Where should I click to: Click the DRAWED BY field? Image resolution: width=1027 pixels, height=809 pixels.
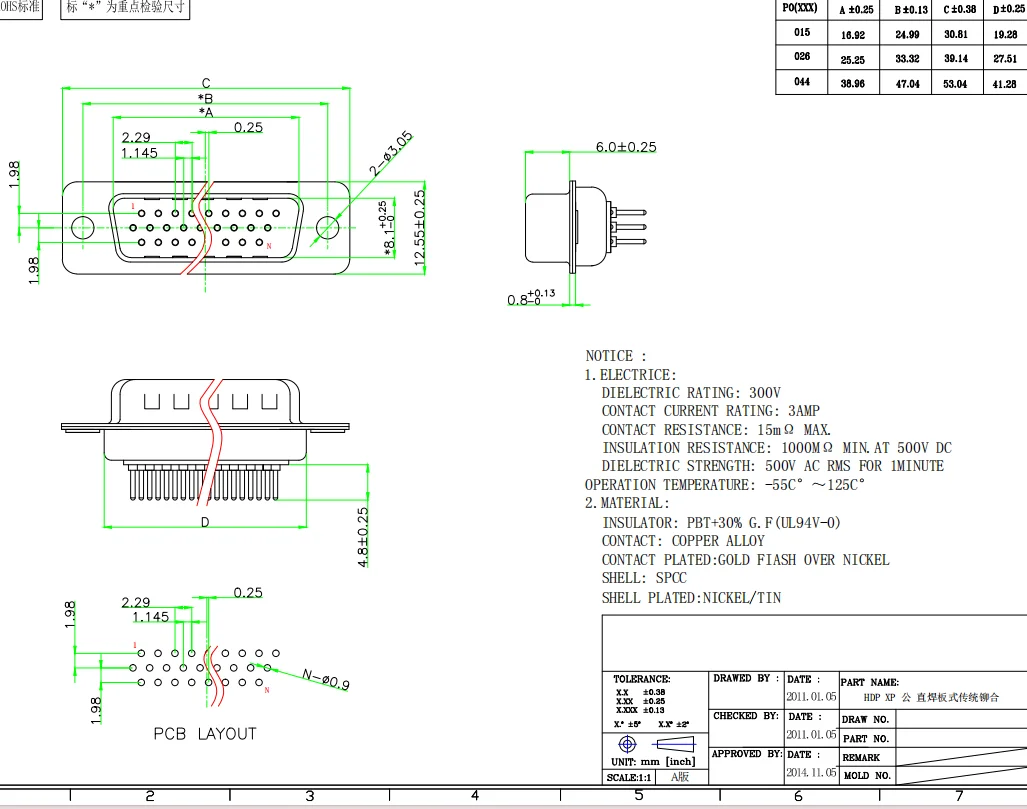[745, 679]
